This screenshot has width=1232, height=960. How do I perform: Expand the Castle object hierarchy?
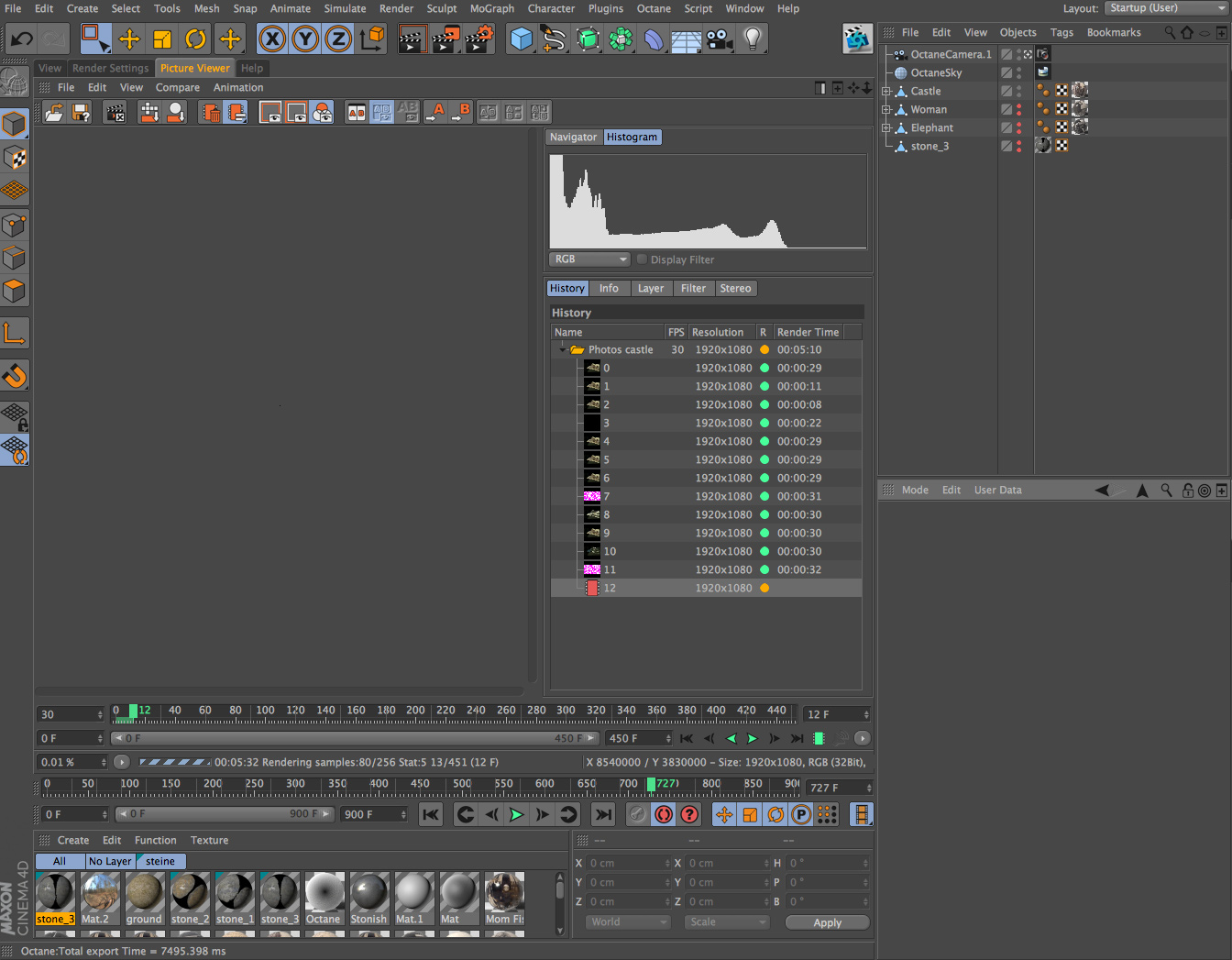coord(886,91)
